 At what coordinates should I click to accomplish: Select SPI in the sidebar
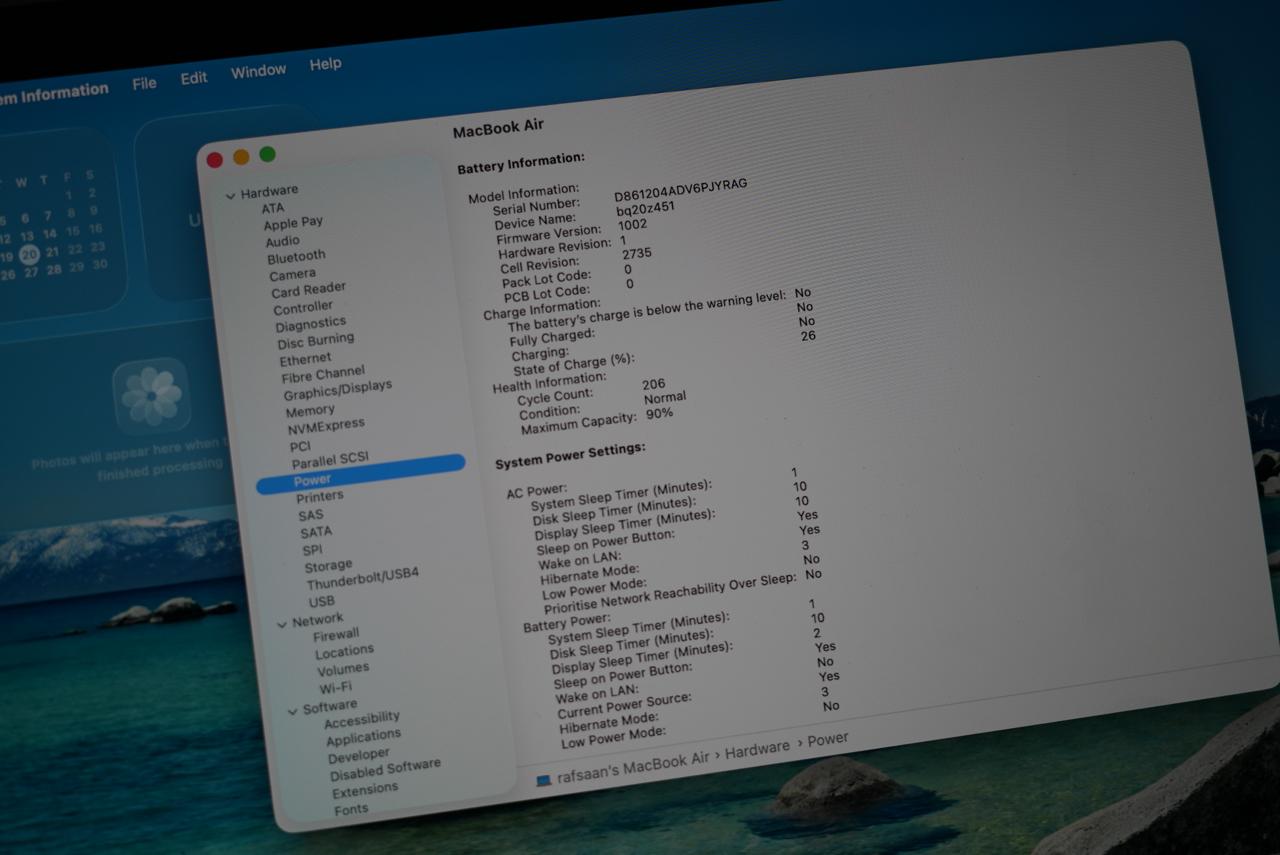coord(312,550)
